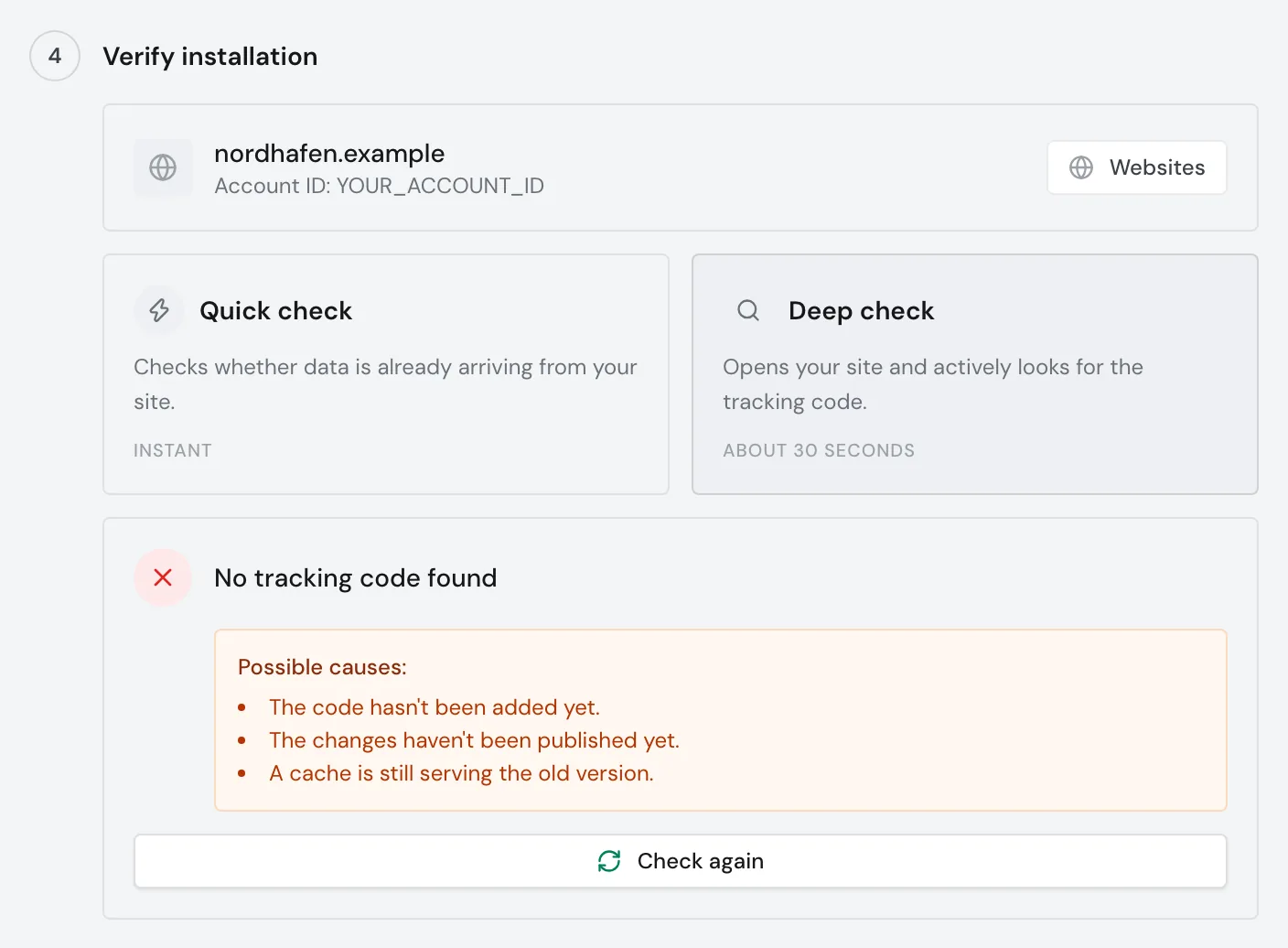Screen dimensions: 1288x948
Task: Click the "INSTANT" duration label
Action: pyautogui.click(x=173, y=450)
